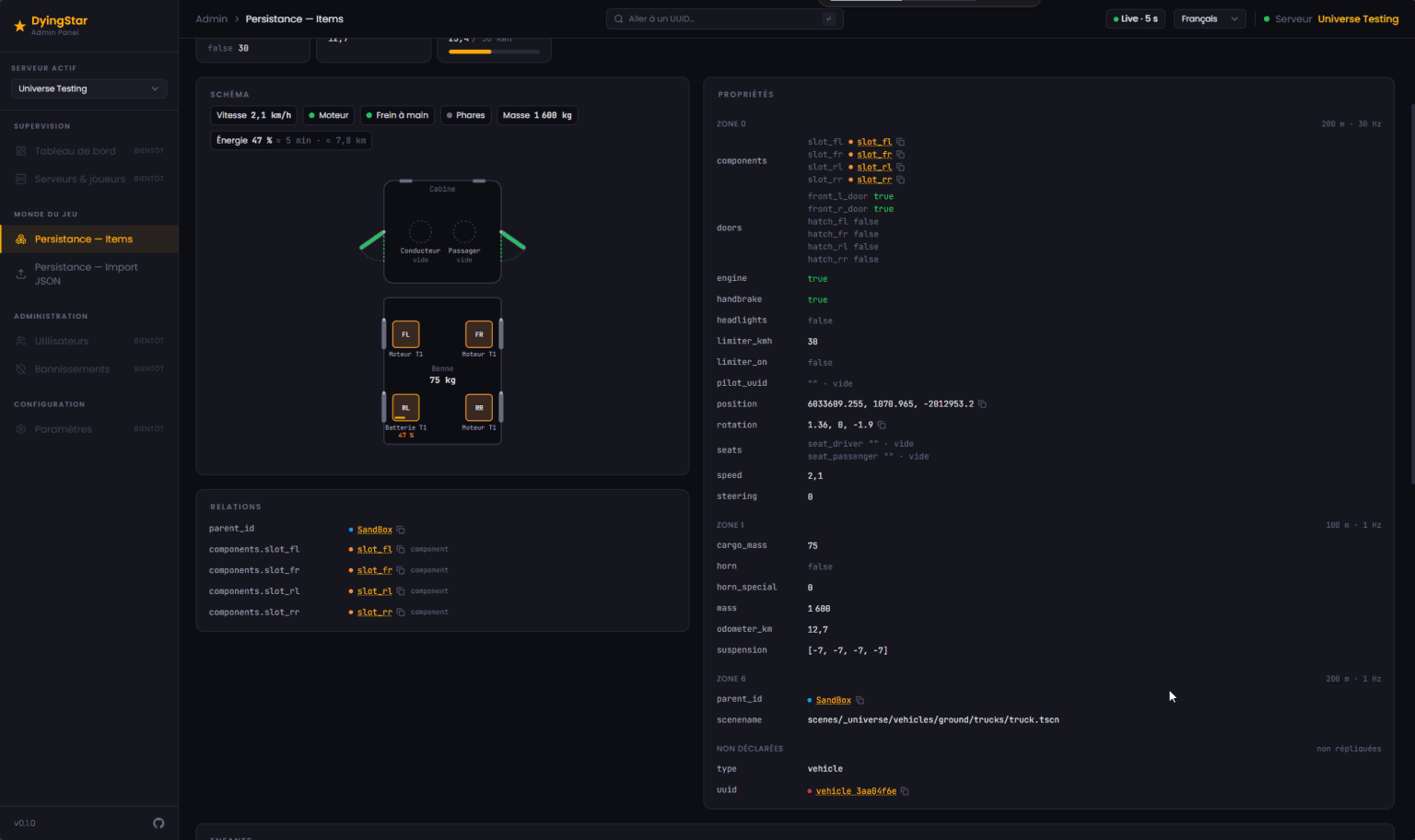Follow the SandBox link in Relations
The height and width of the screenshot is (840, 1415).
375,530
